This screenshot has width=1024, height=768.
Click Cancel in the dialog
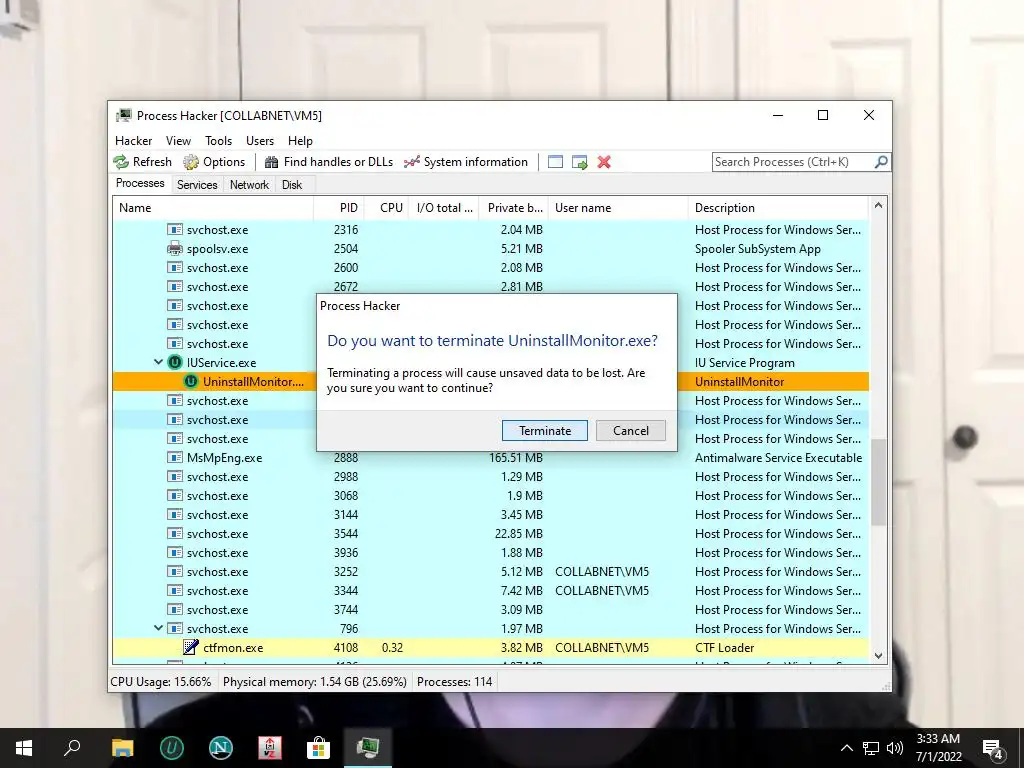coord(631,430)
